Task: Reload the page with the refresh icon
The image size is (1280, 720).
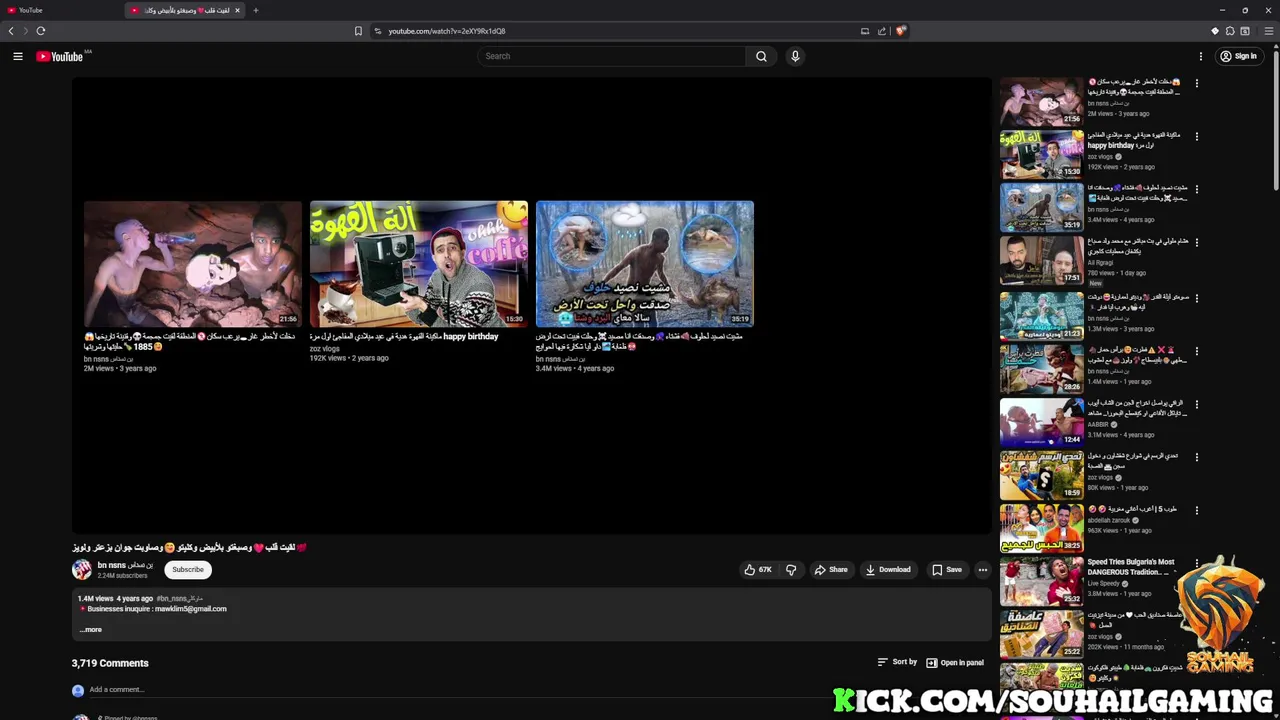Action: [x=41, y=31]
